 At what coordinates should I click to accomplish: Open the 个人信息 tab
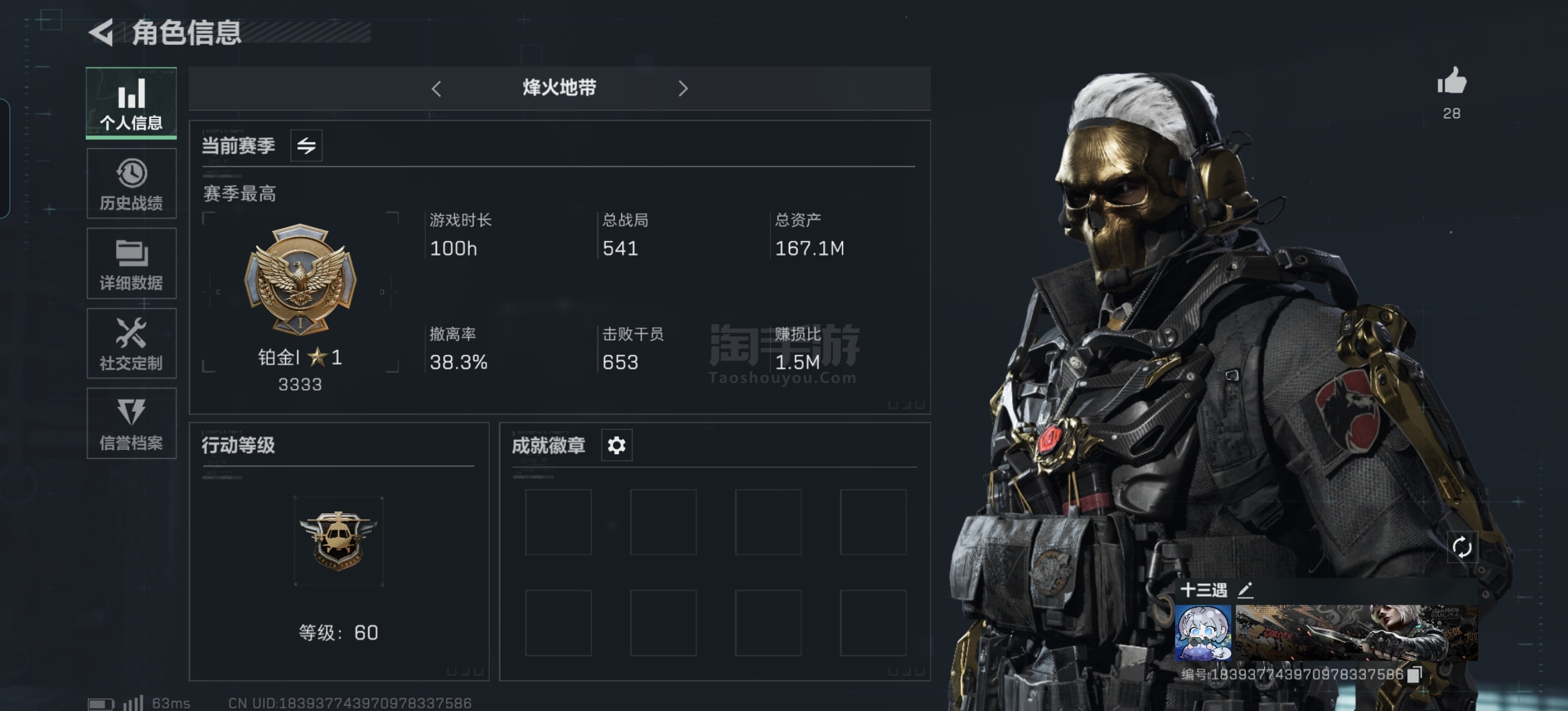pyautogui.click(x=131, y=103)
